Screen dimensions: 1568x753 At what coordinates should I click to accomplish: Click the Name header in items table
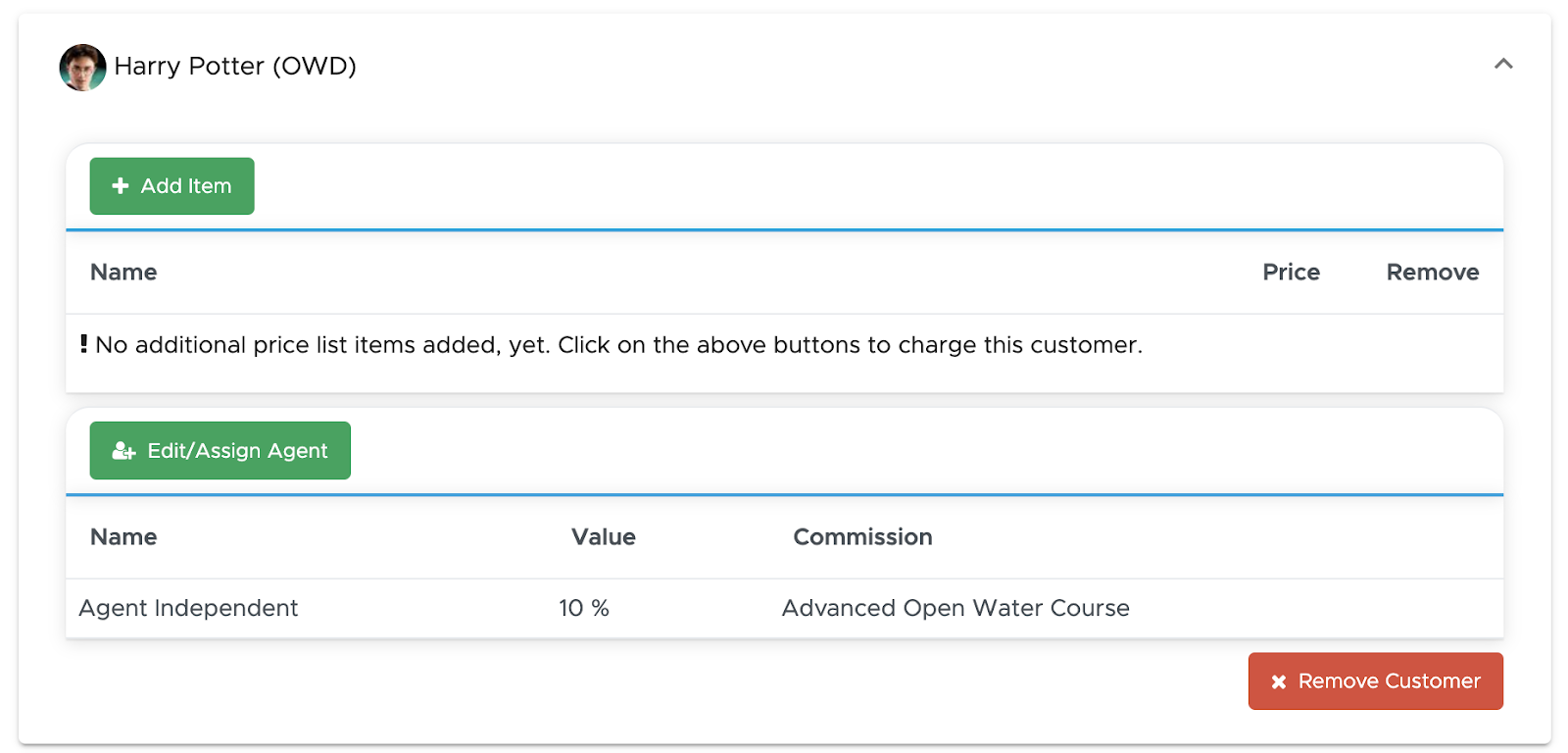click(123, 273)
